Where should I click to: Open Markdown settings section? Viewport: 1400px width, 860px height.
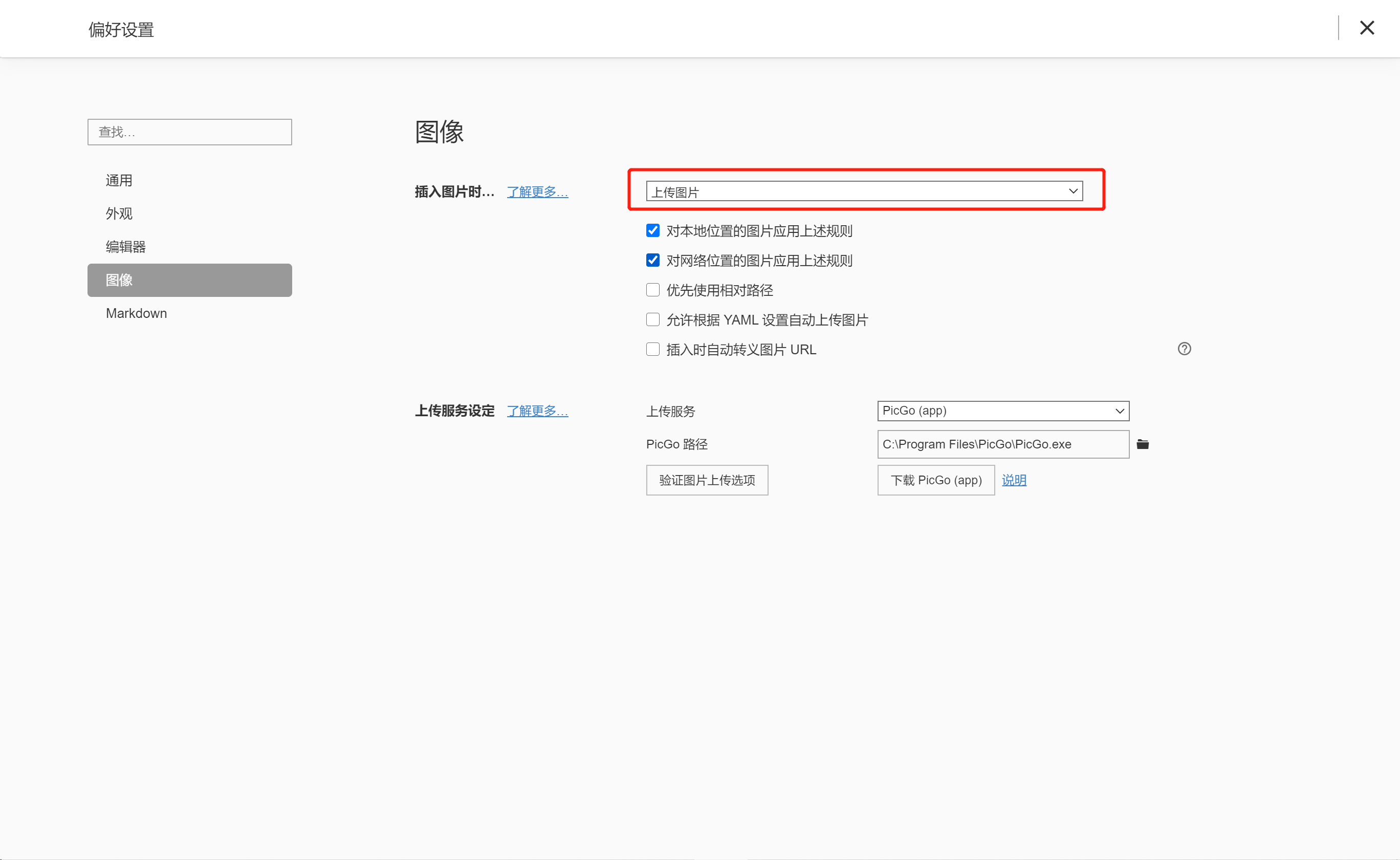point(137,313)
